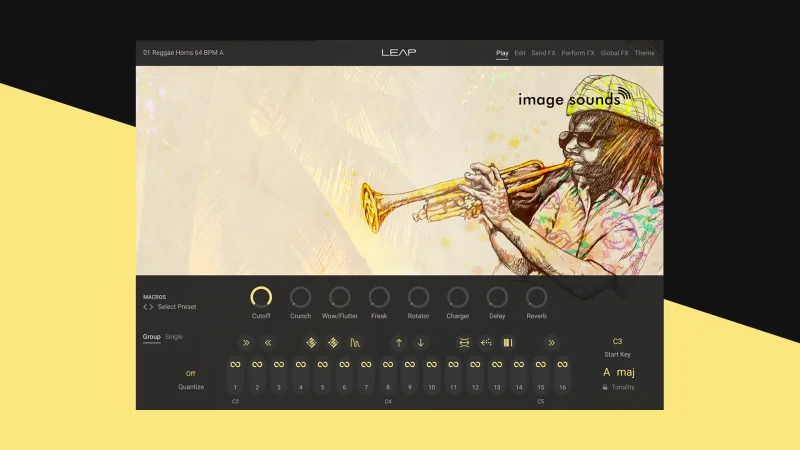800x450 pixels.
Task: Click the diamond pattern icon beside the envelope waveform icon
Action: (333, 343)
